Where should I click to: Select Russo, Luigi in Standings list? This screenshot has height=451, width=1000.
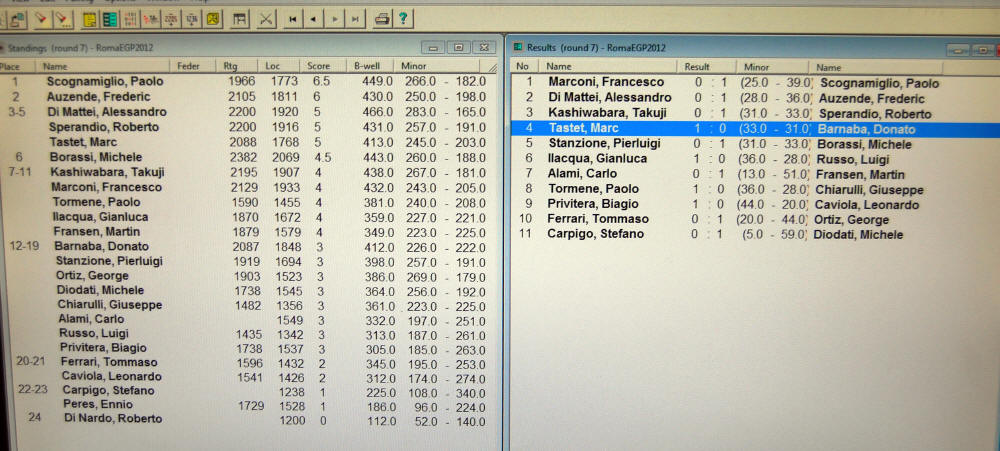pyautogui.click(x=94, y=333)
